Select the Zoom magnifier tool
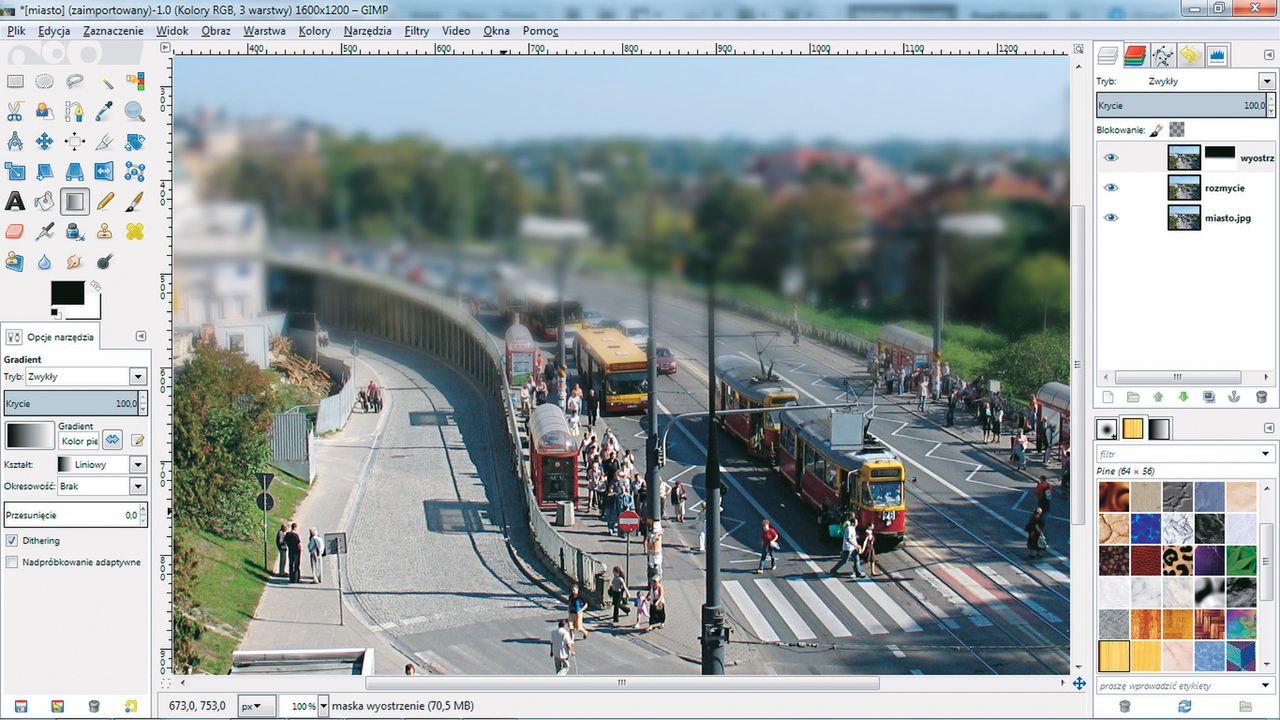 point(135,112)
